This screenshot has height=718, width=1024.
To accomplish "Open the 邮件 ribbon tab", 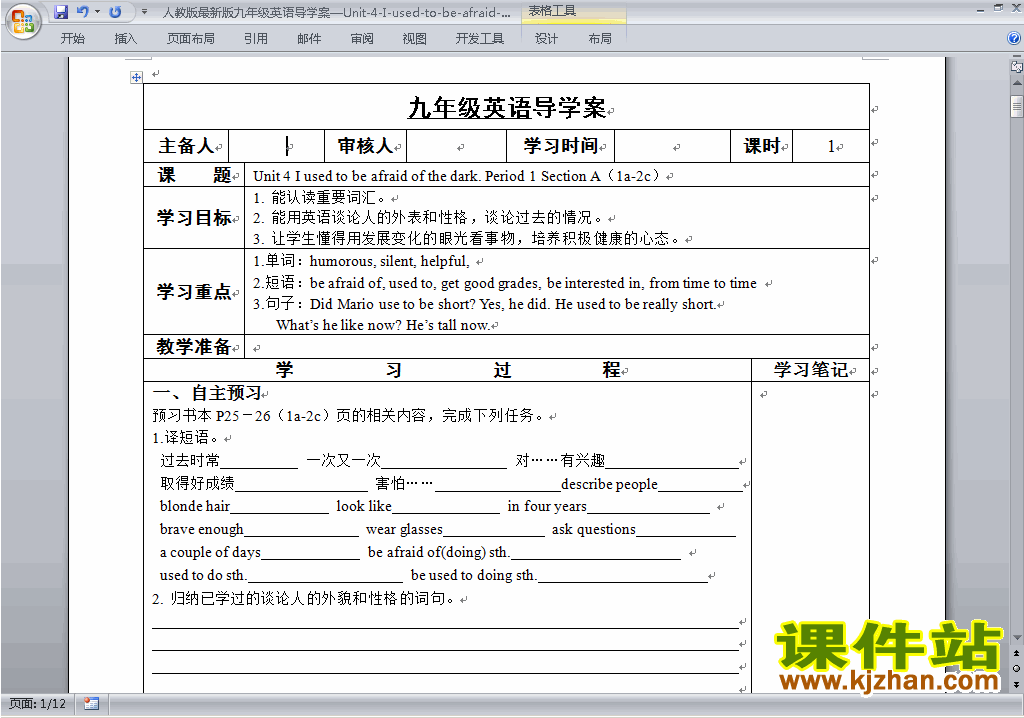I will pyautogui.click(x=309, y=39).
